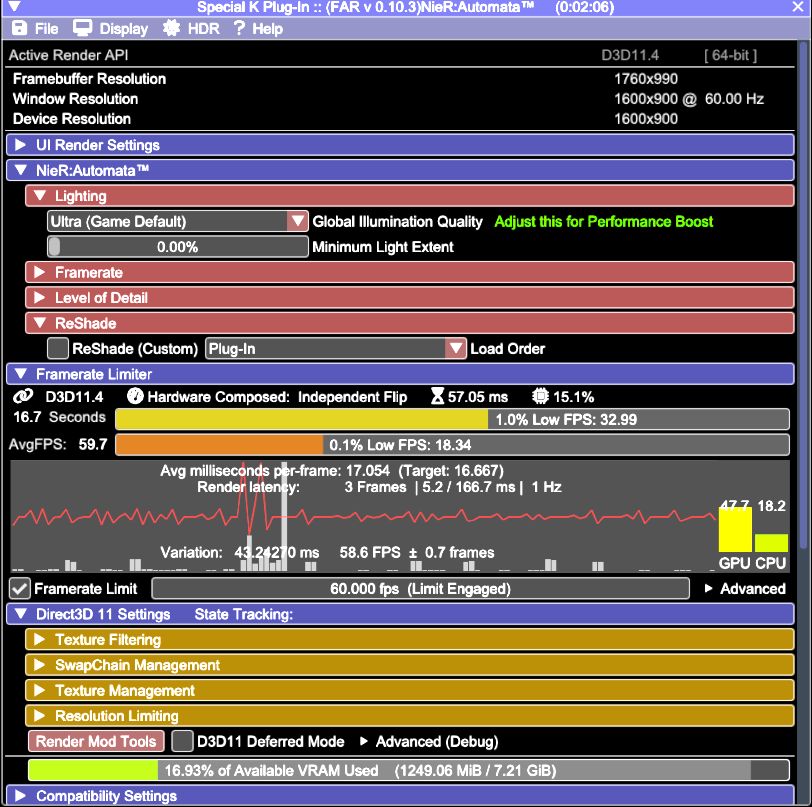812x807 pixels.
Task: Expand the Advanced framerate limit options
Action: pos(745,588)
